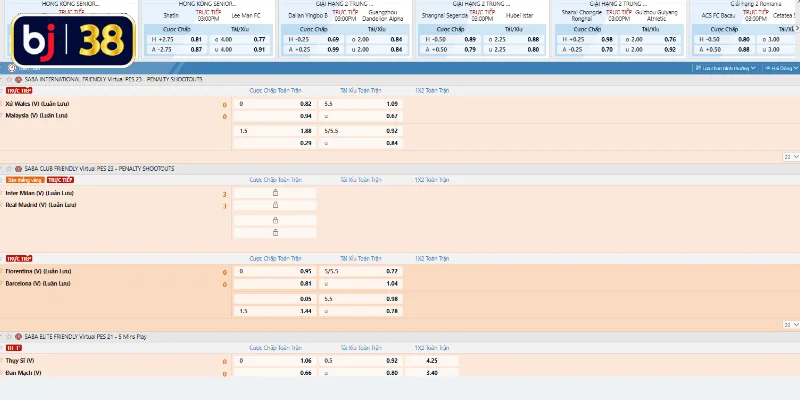The image size is (800, 400).
Task: Star the SABA Club Friendly league
Action: coord(9,169)
